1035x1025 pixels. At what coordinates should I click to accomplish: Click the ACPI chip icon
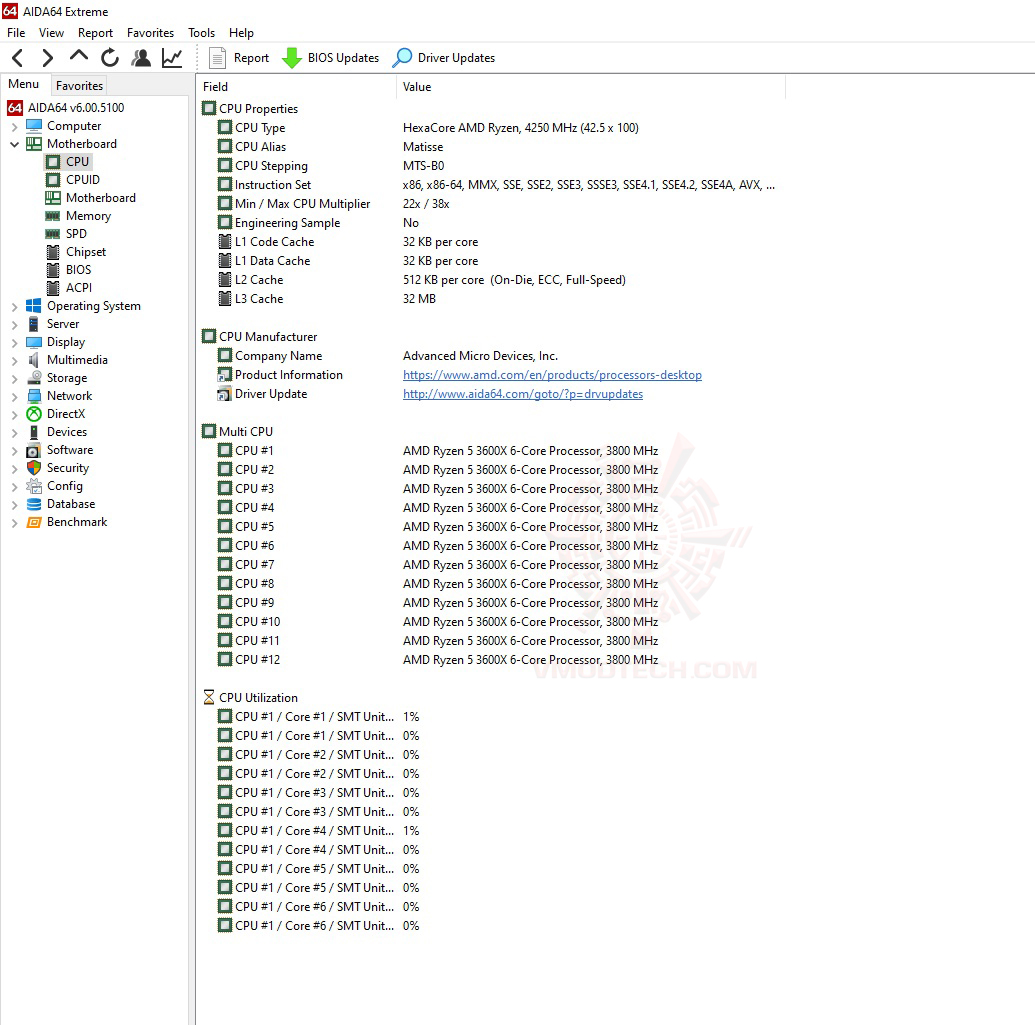tap(53, 288)
